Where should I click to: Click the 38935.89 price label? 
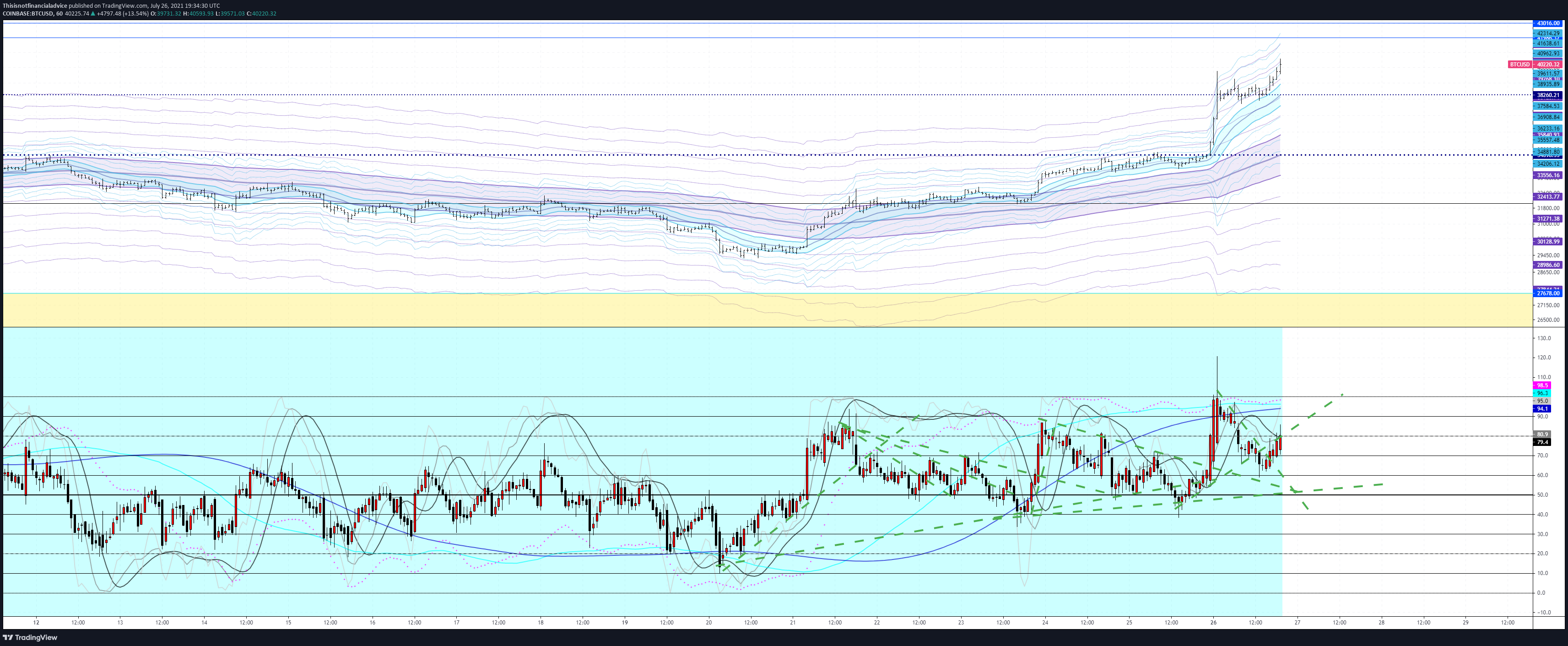pyautogui.click(x=1548, y=84)
